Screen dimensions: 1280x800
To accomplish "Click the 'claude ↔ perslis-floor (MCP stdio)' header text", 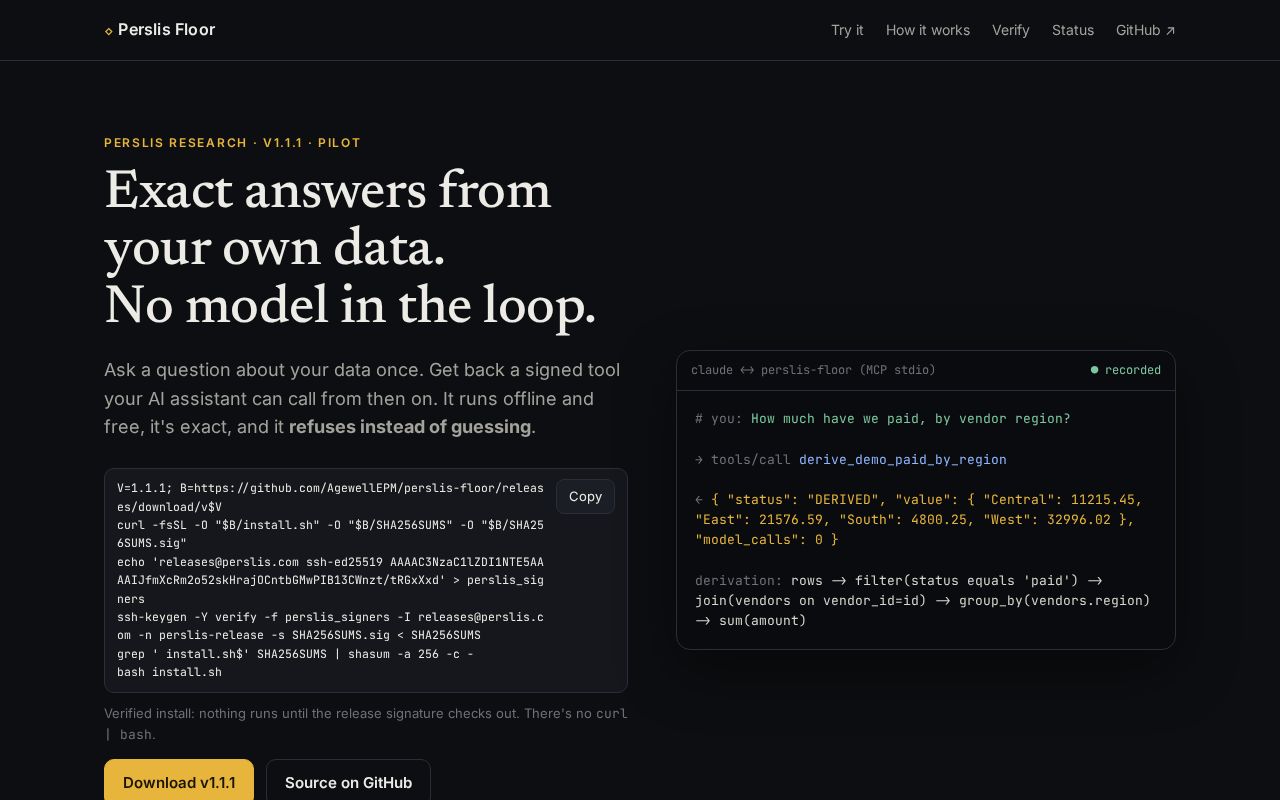I will tap(813, 370).
